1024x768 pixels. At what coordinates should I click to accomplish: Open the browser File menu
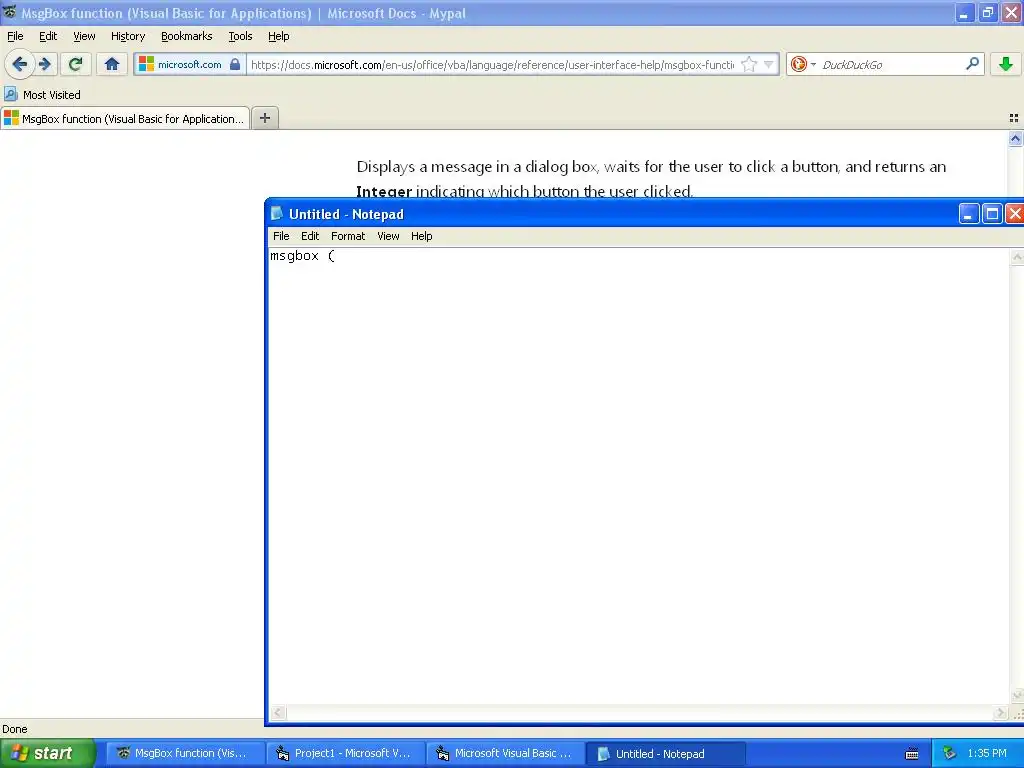(x=15, y=36)
